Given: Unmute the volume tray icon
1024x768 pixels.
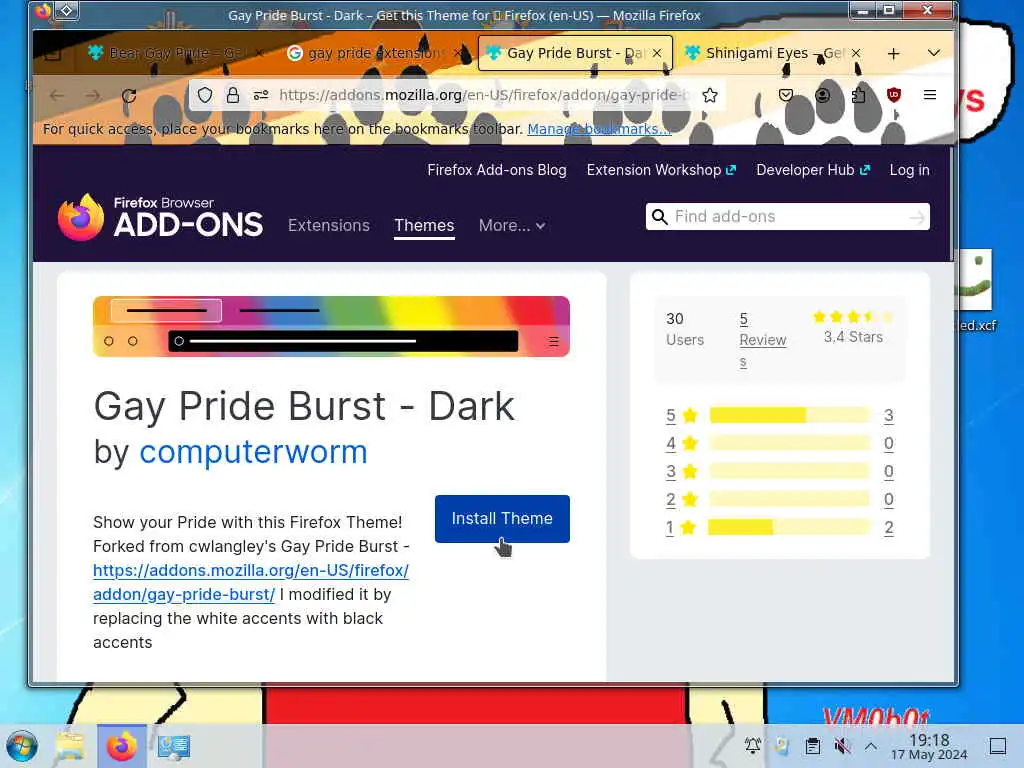Looking at the screenshot, I should [x=842, y=746].
